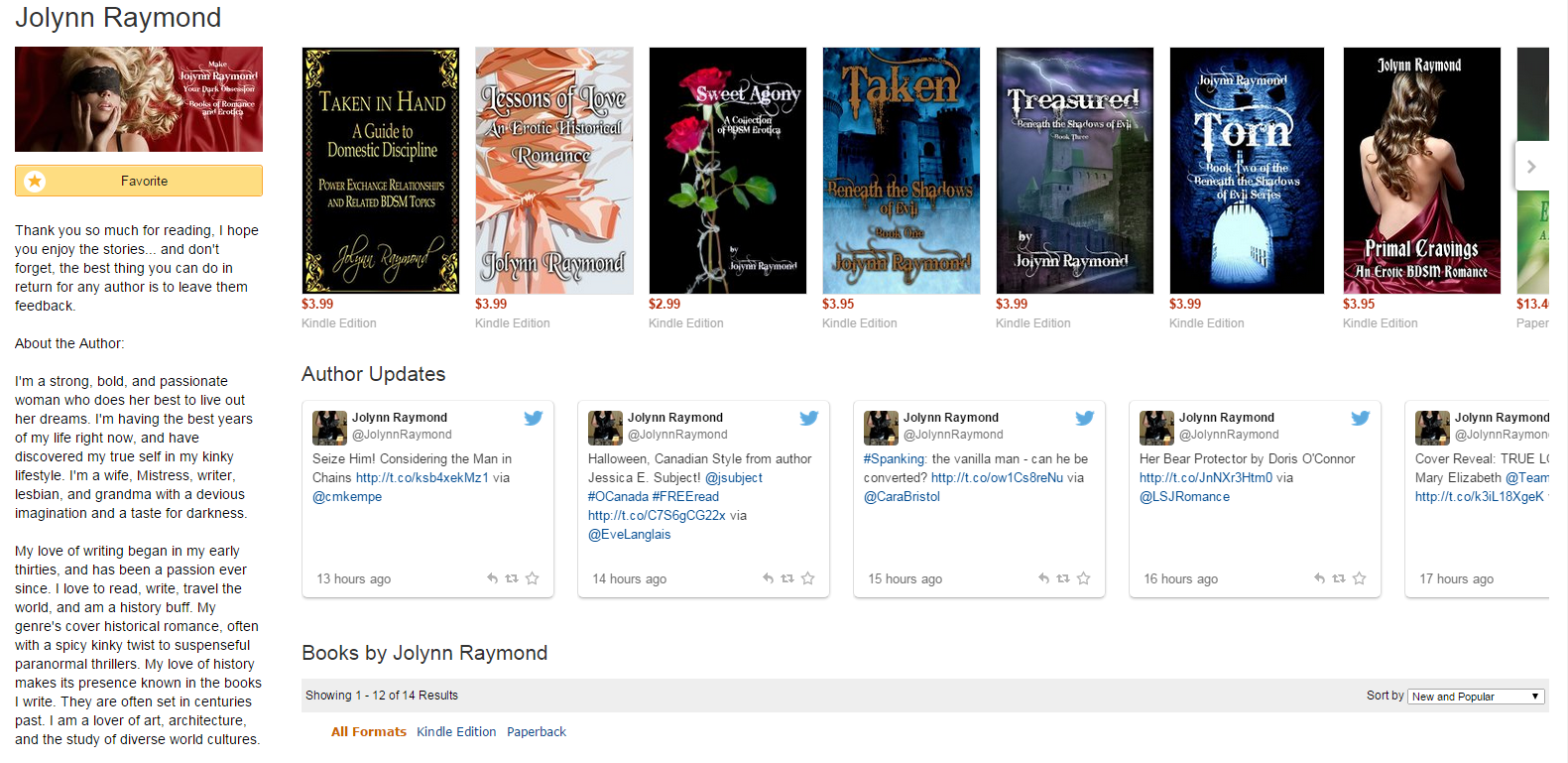This screenshot has width=1568, height=763.
Task: Click the Books by Jolynn Raymond heading
Action: click(x=424, y=653)
